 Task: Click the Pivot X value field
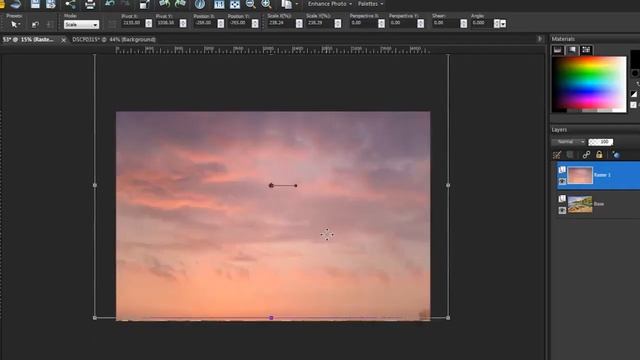tap(133, 23)
